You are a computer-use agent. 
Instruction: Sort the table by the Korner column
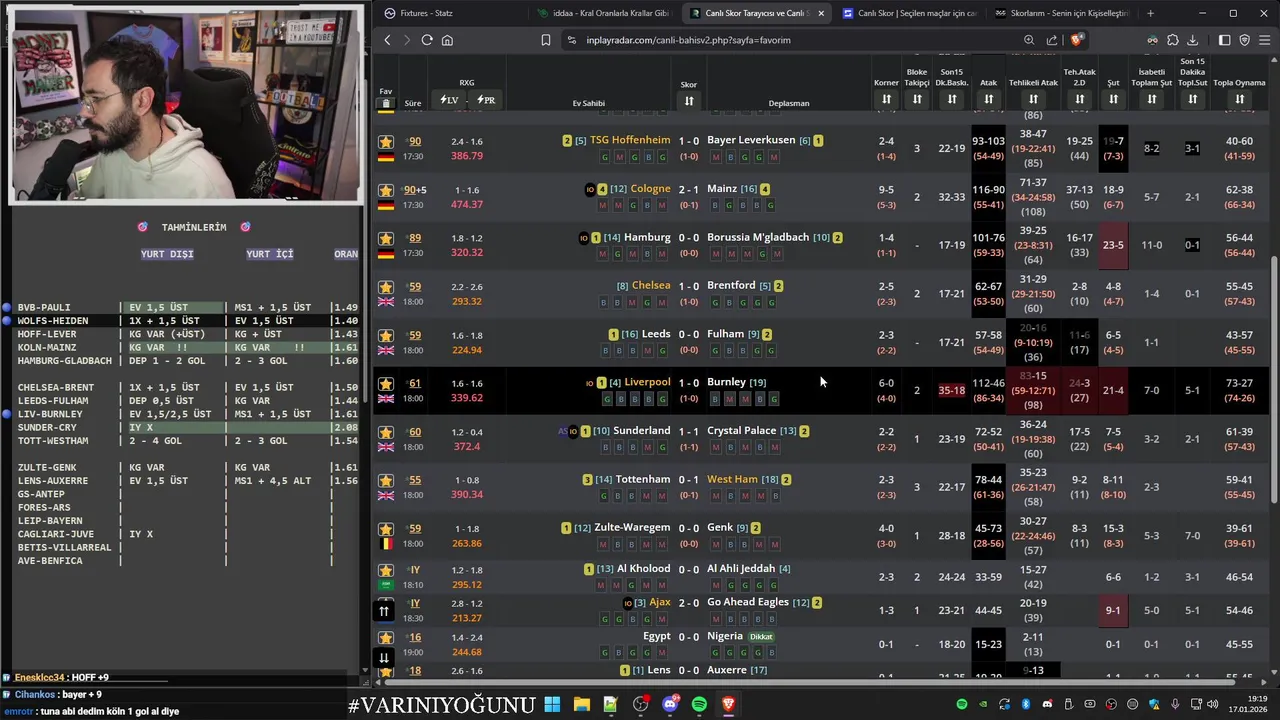click(x=886, y=99)
